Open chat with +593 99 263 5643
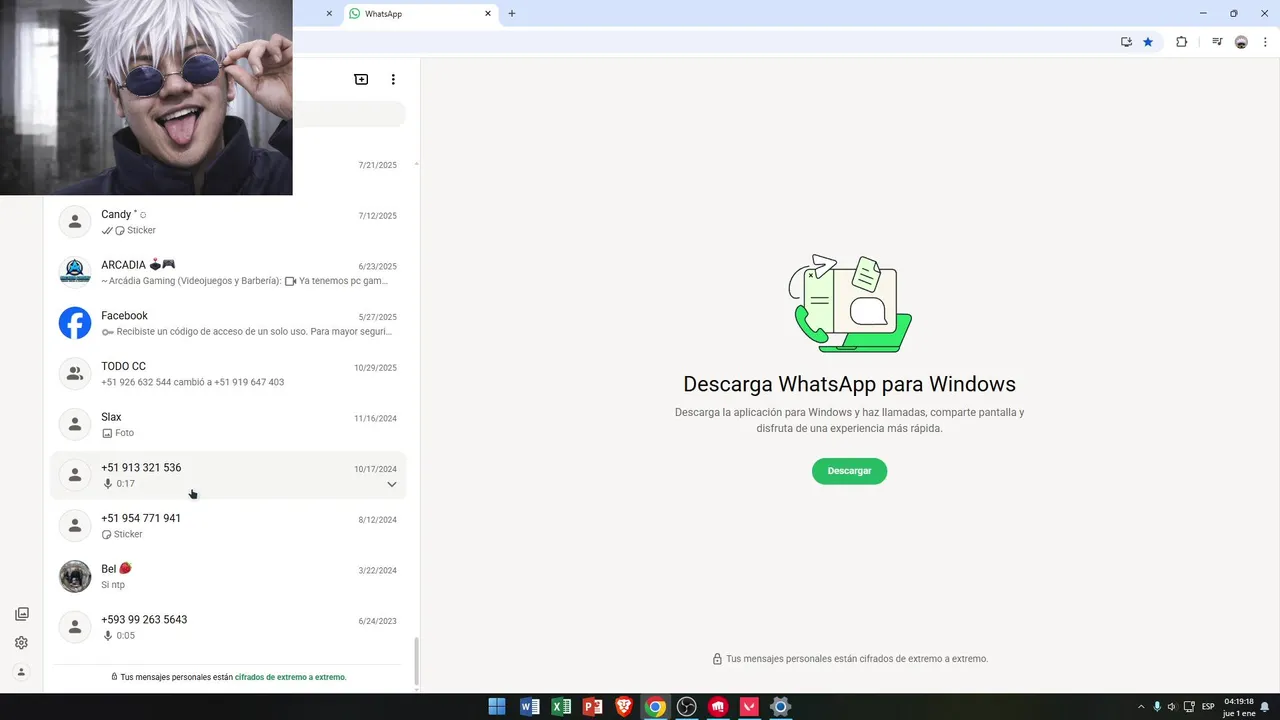1280x720 pixels. (x=228, y=627)
